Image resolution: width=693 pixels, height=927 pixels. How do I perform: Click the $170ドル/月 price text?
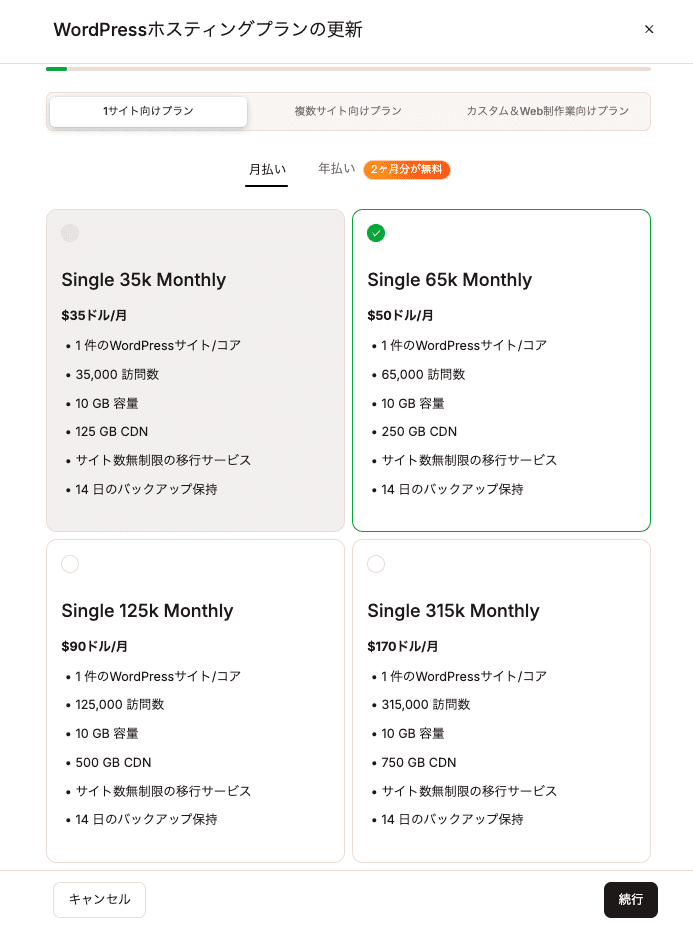[x=403, y=646]
